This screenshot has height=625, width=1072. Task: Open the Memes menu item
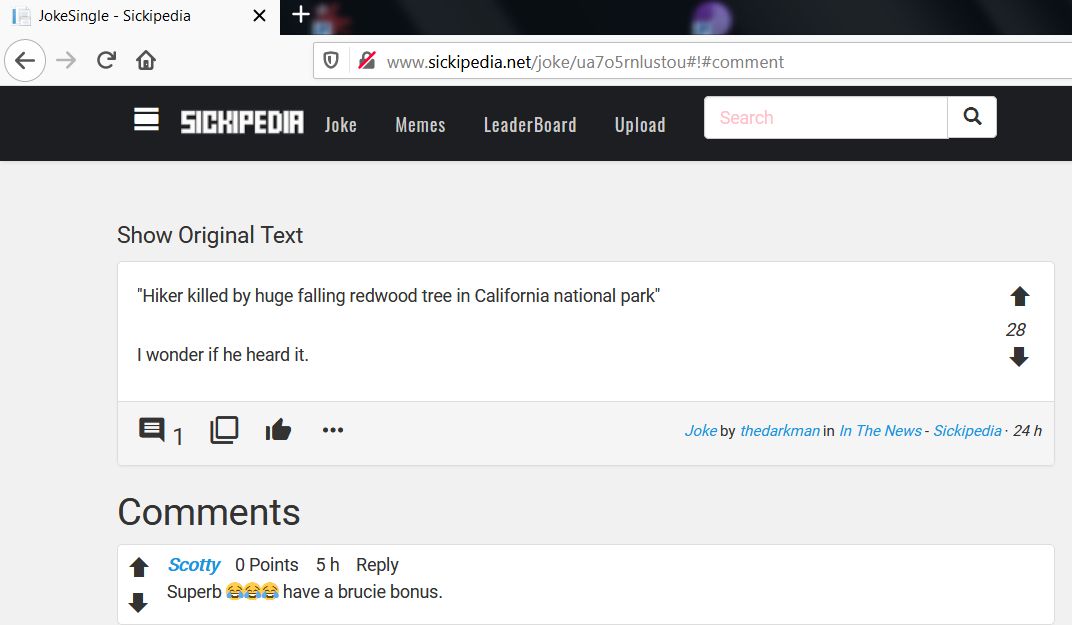(420, 125)
